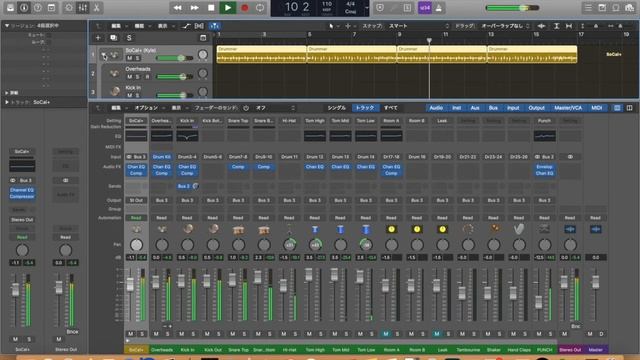Open the tracks area Edit menu
The image size is (640, 360).
point(118,26)
